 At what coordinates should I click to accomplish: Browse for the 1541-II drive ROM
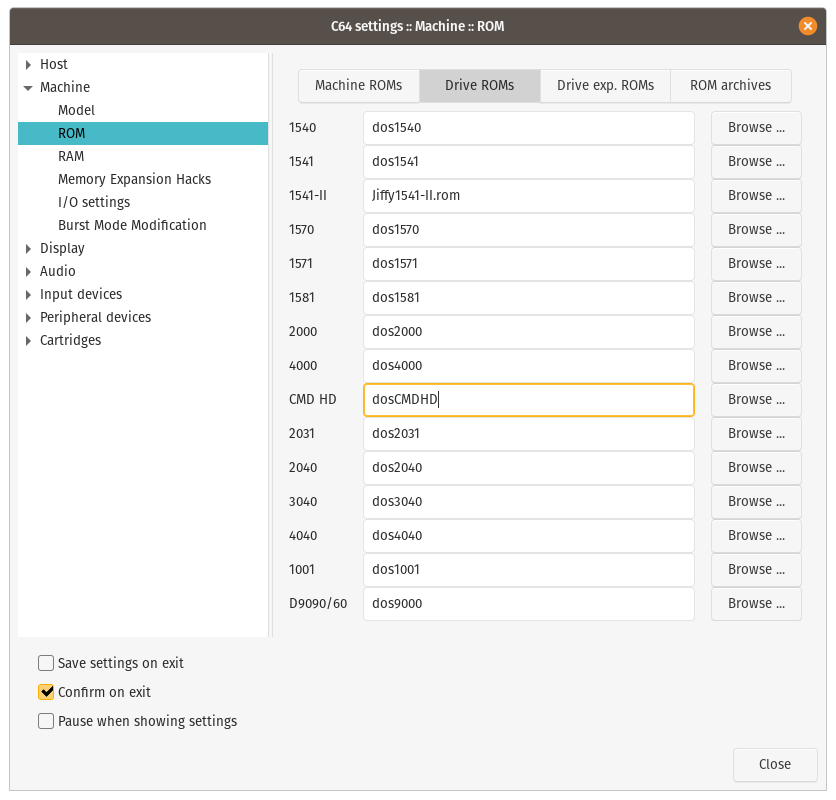tap(756, 196)
